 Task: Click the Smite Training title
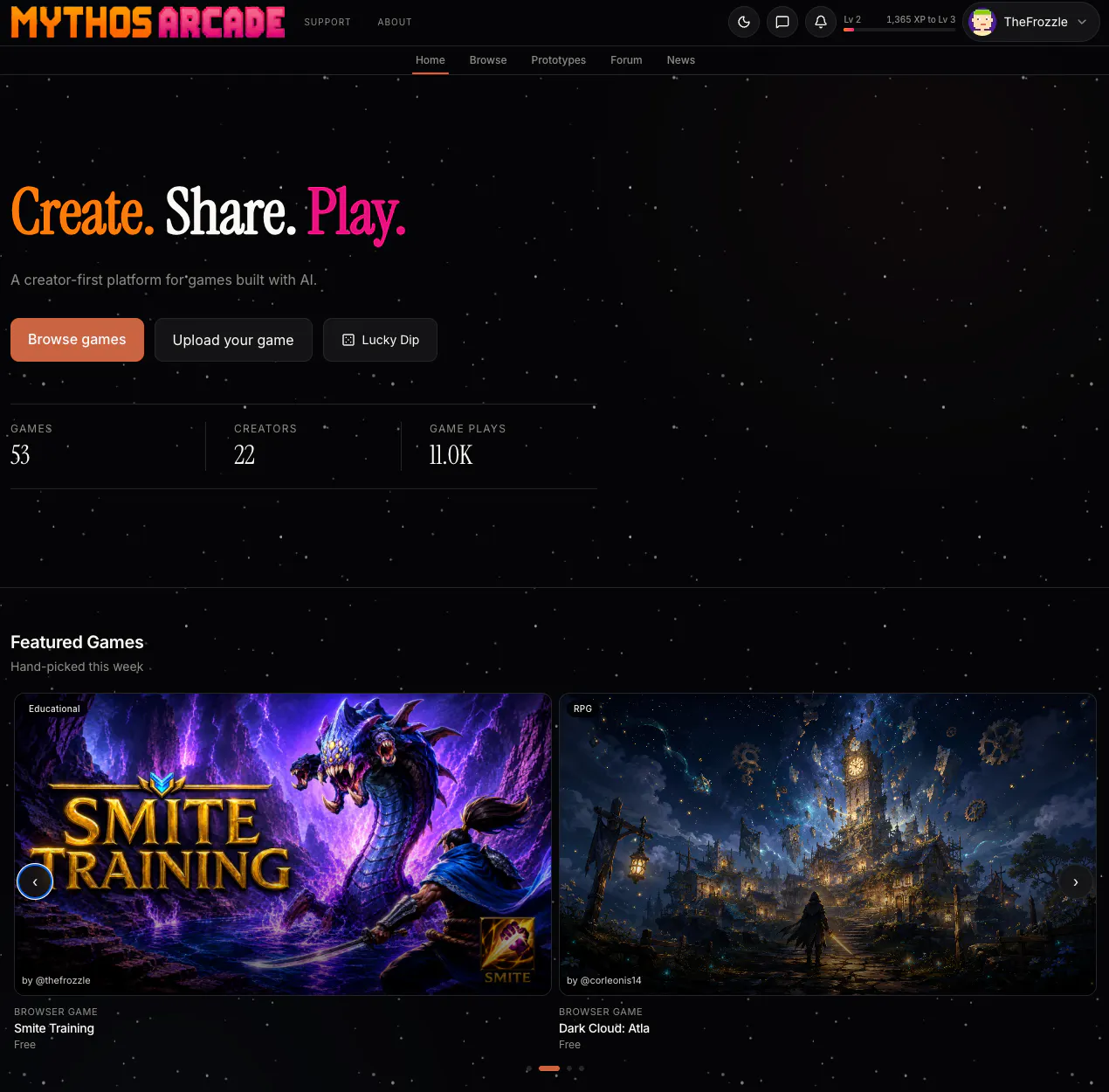tap(54, 1028)
